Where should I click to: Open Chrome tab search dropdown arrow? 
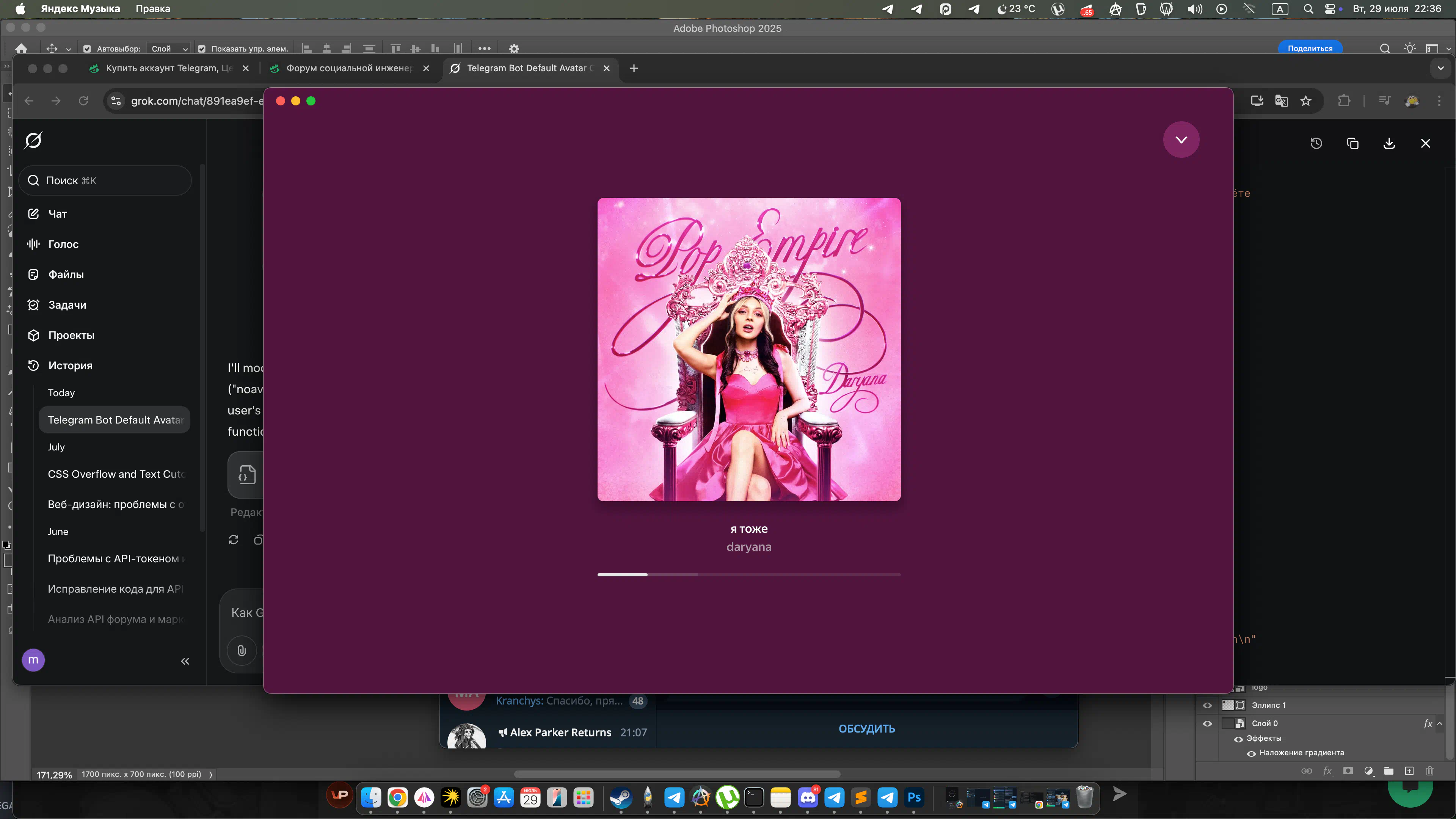pos(1440,68)
